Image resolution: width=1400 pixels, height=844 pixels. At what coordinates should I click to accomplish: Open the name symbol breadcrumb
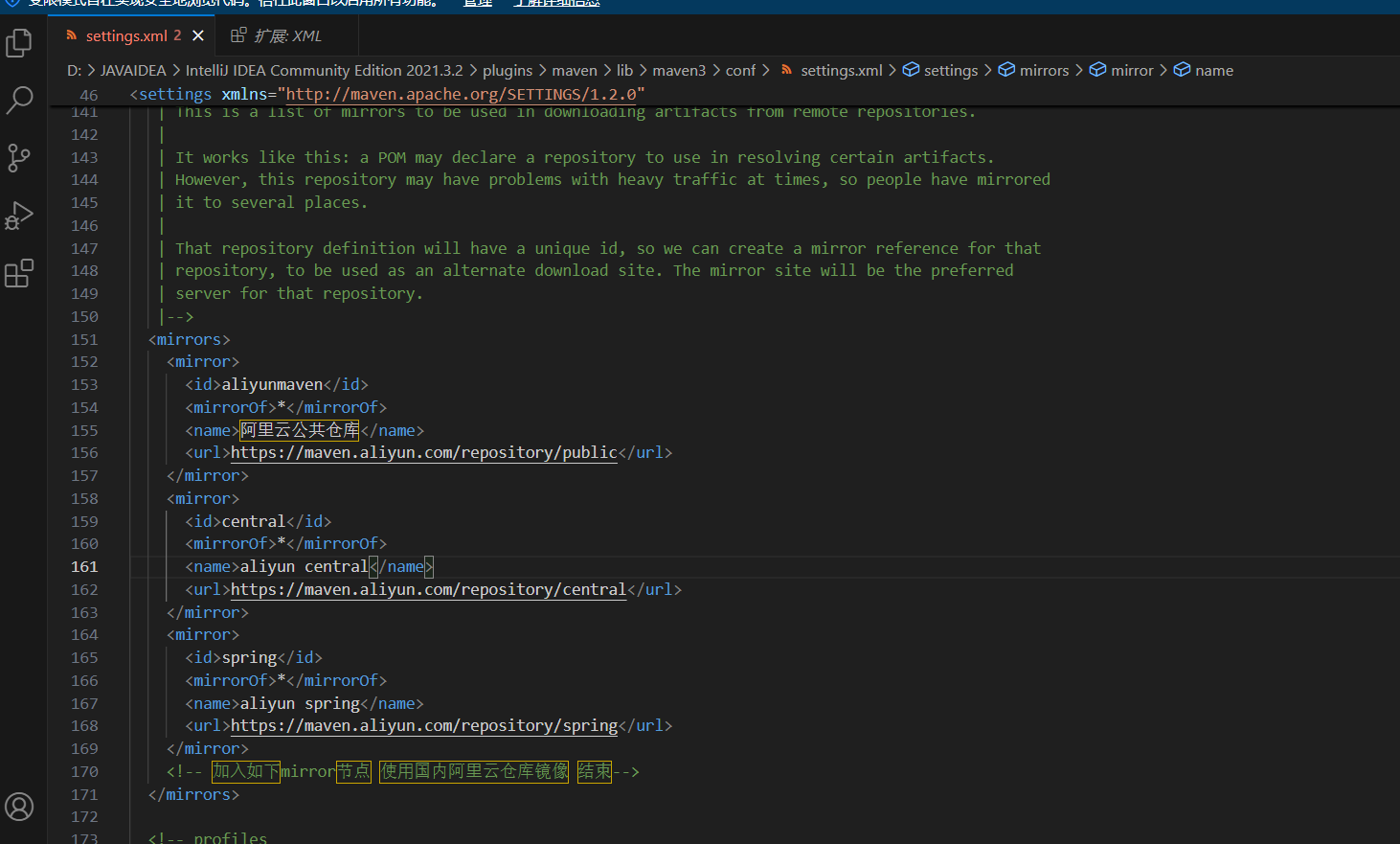tap(1203, 70)
